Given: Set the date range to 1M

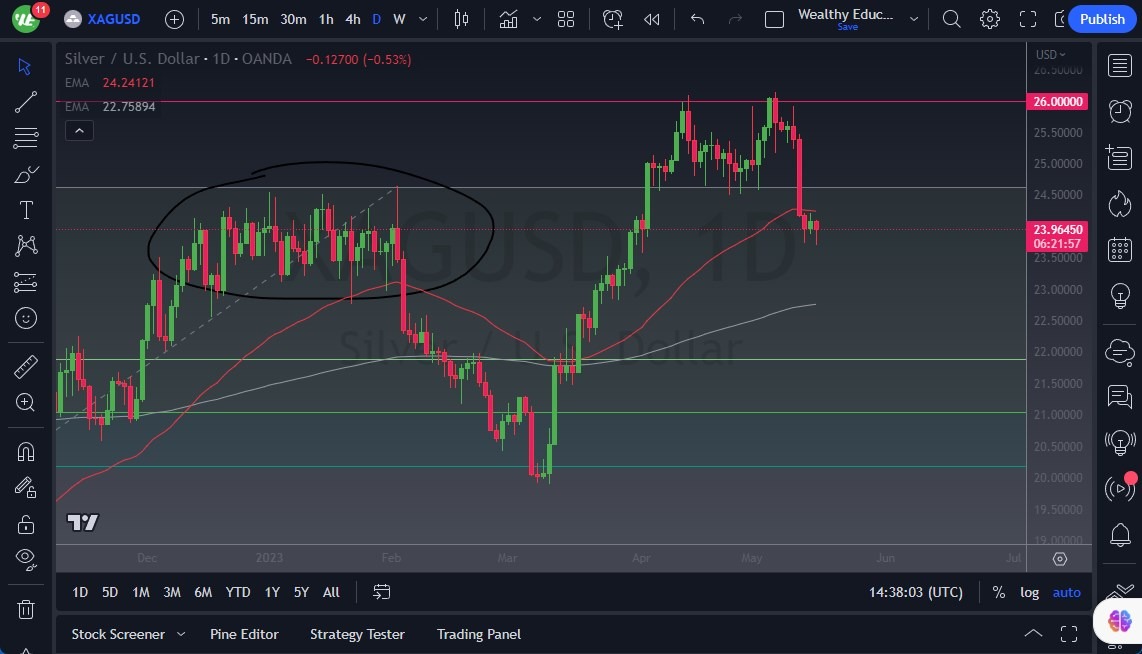Looking at the screenshot, I should pos(141,592).
